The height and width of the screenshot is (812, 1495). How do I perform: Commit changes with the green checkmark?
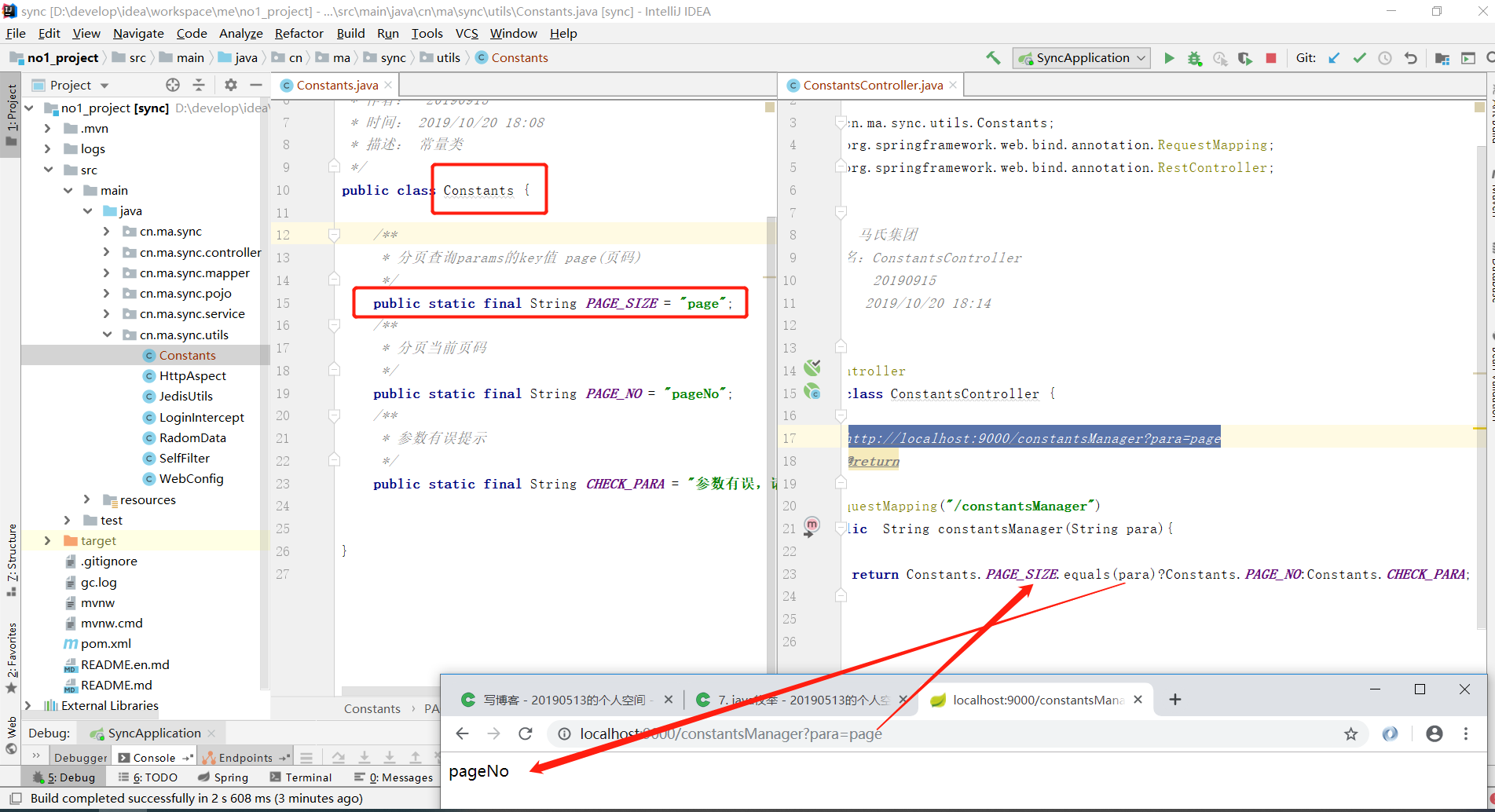(1359, 58)
